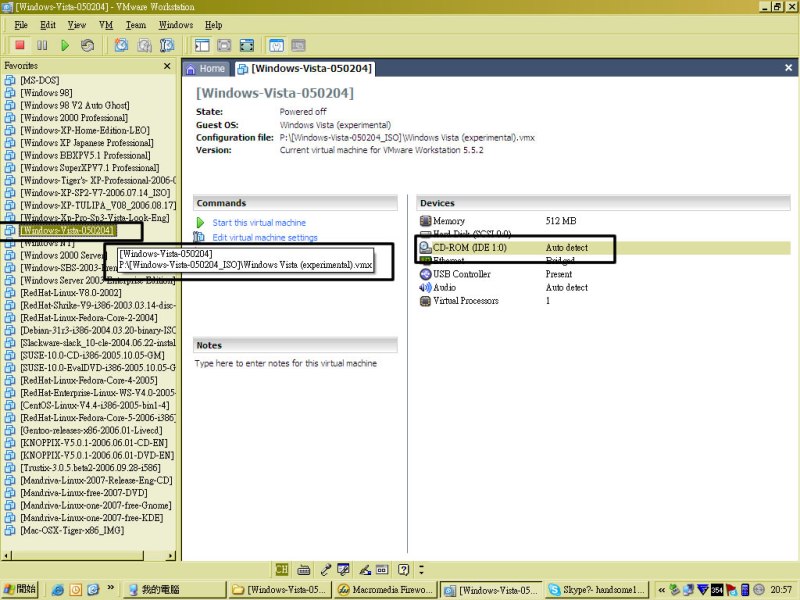Screen dimensions: 800x600
Task: Click the Reset virtual machine toolbar icon
Action: (x=87, y=45)
